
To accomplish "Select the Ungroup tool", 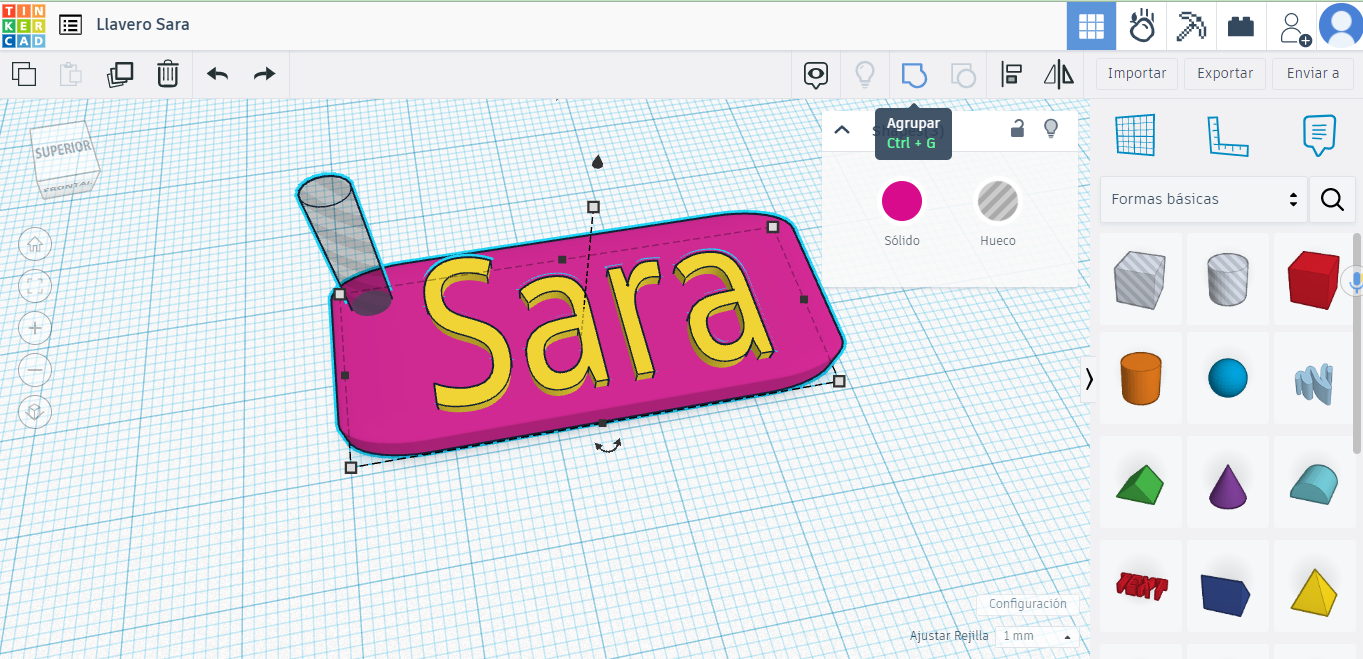I will pos(963,74).
